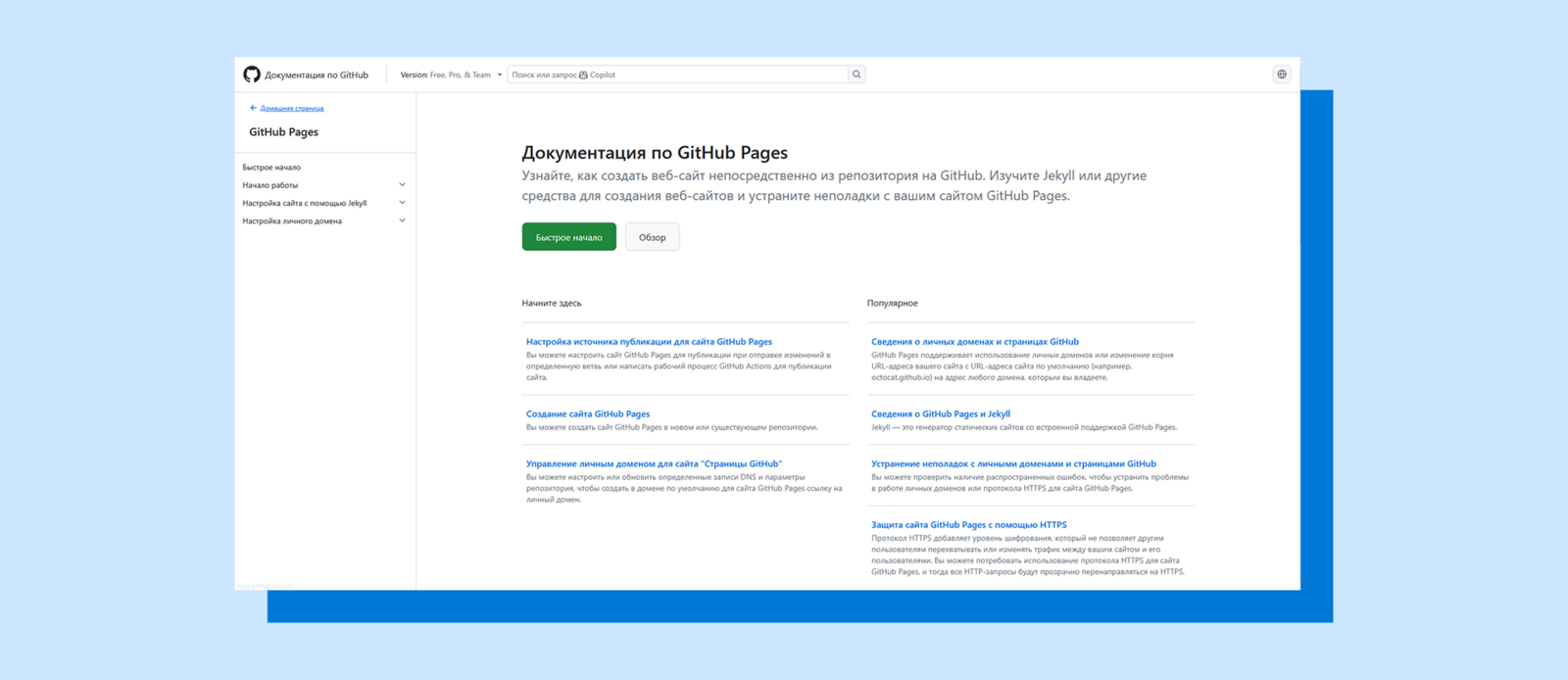1568x680 pixels.
Task: Expand Настройка сайта с помощью Jekyll chevron
Action: 402,203
